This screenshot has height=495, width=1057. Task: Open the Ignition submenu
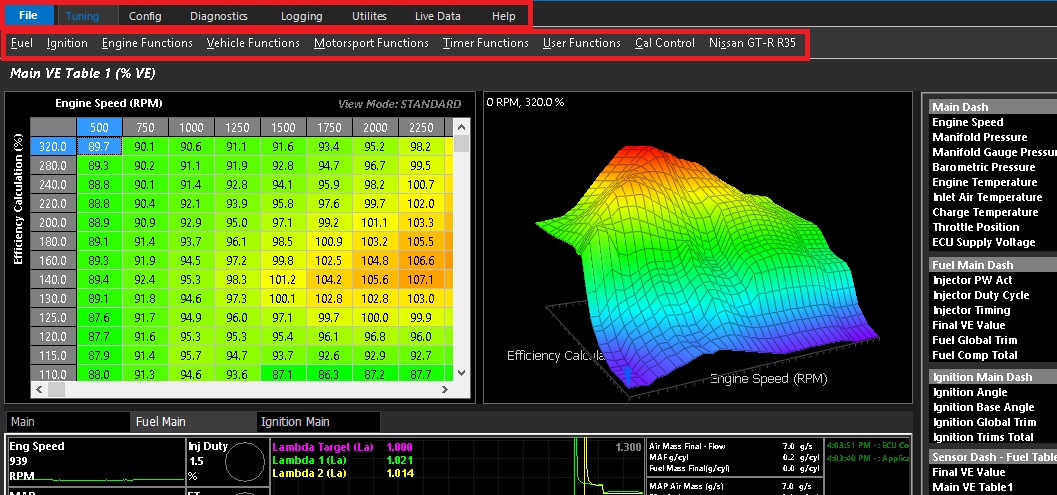tap(67, 43)
